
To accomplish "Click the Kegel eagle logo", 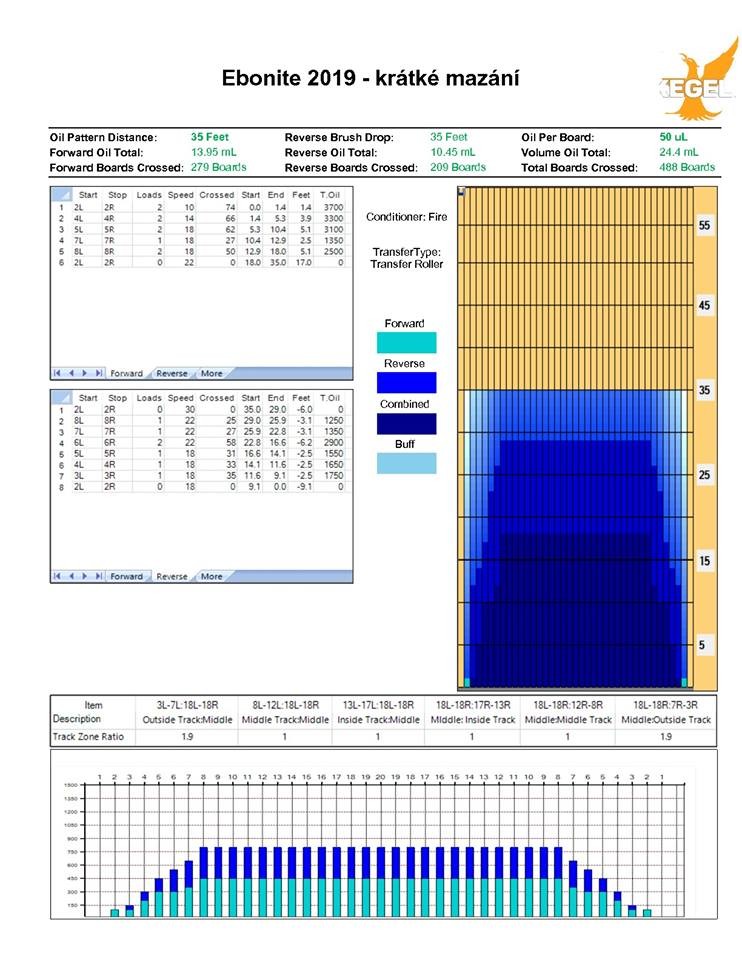I will point(699,80).
